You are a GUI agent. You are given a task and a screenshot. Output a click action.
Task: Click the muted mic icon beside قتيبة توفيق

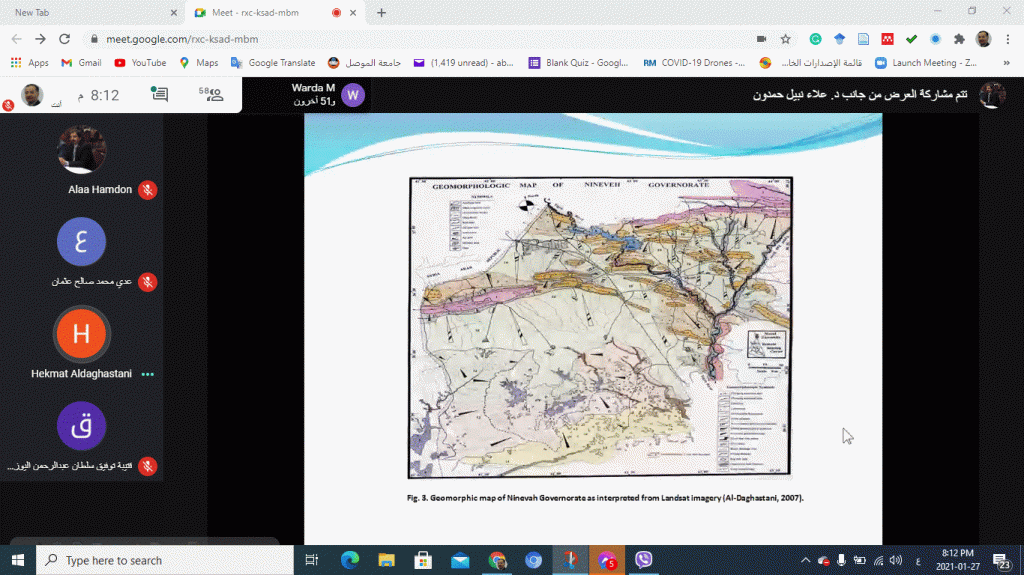[x=147, y=466]
